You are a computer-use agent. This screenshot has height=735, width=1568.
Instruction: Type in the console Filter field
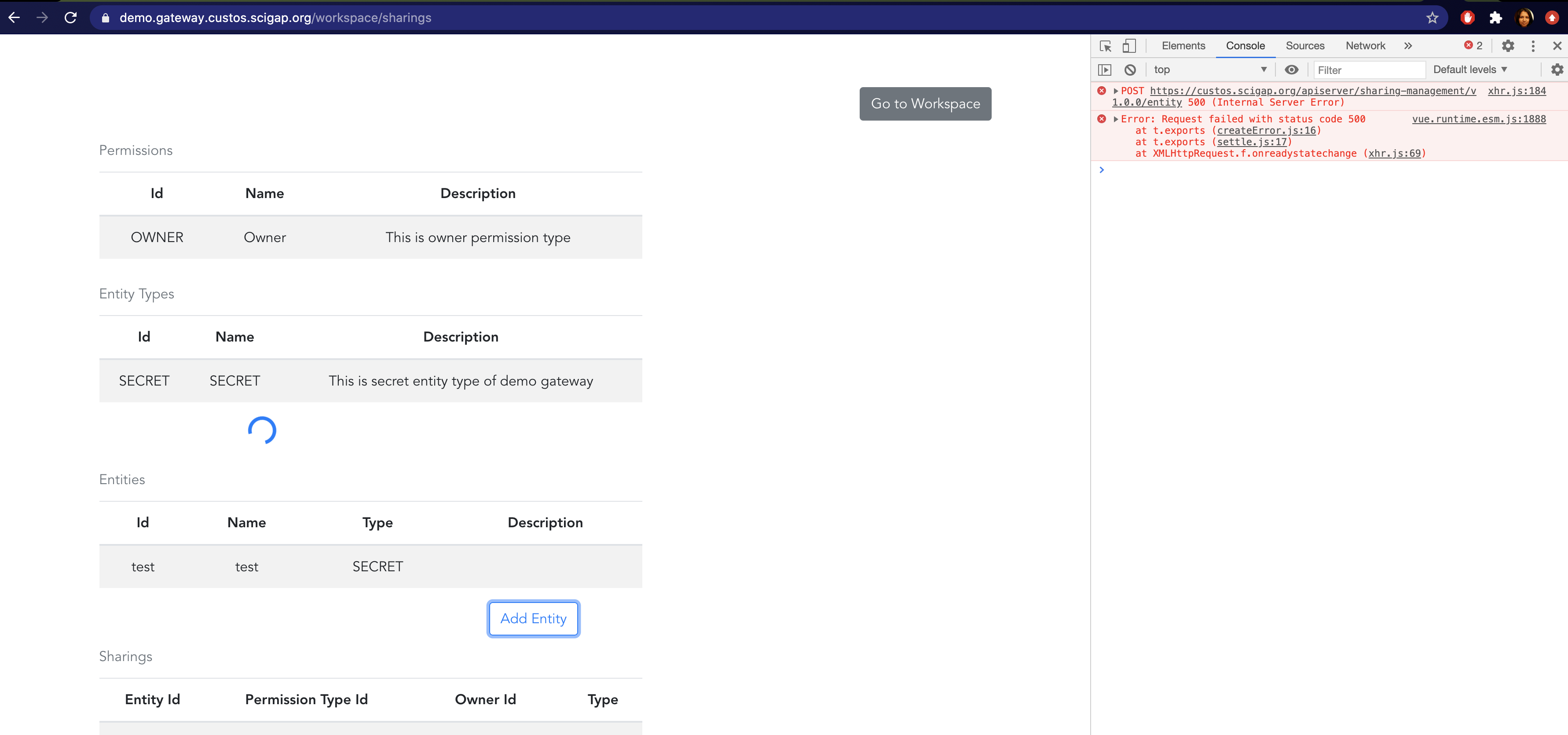[x=1370, y=70]
